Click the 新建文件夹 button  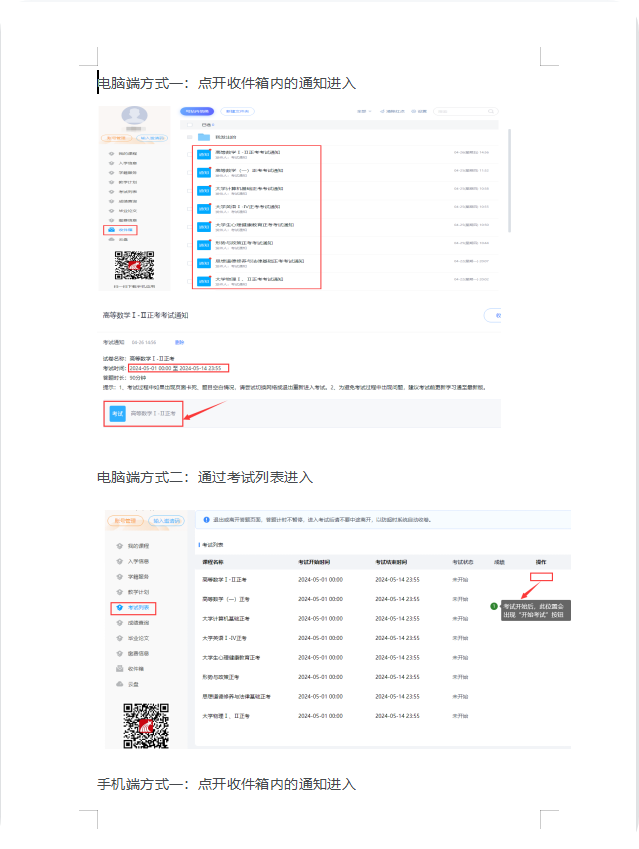[238, 111]
